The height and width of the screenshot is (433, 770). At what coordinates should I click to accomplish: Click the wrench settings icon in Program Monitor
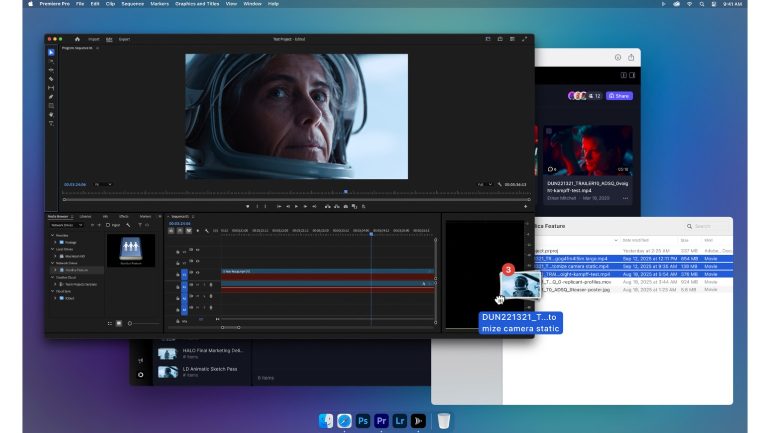(500, 184)
